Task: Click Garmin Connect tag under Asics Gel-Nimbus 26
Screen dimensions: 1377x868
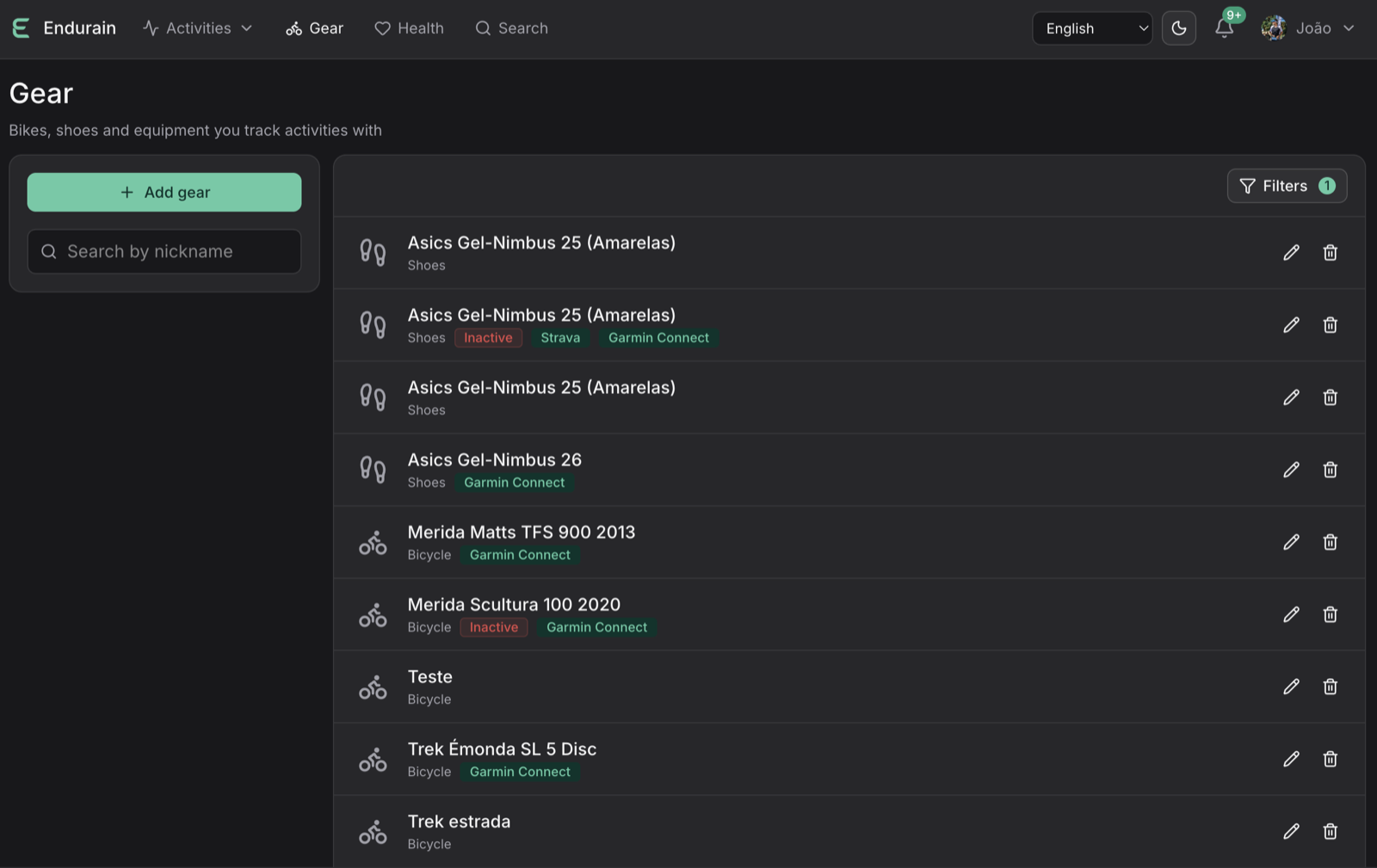Action: (x=515, y=483)
